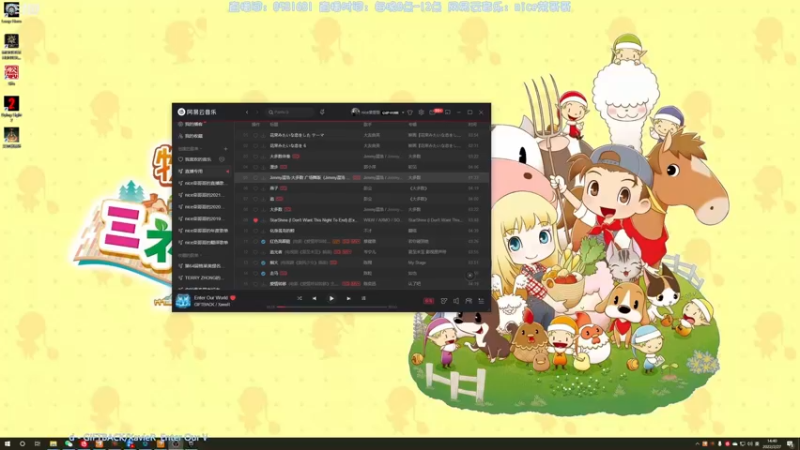Toggle heartbeat mode beside 我喜欢的音乐

click(x=222, y=159)
